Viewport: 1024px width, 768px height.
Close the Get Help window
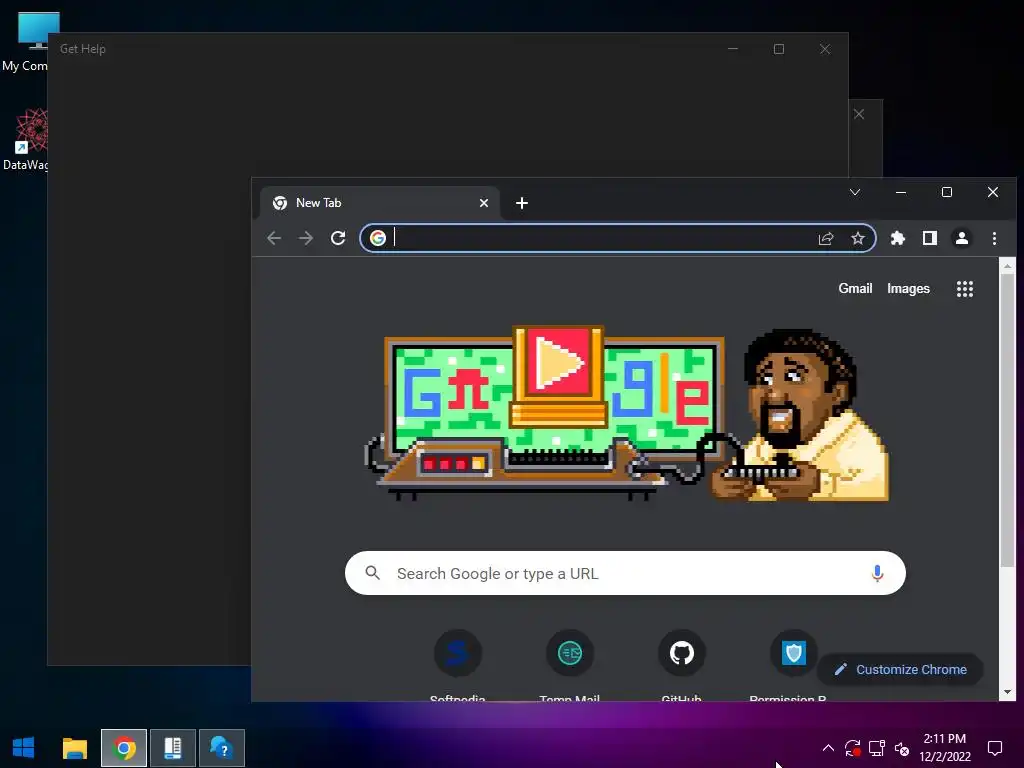[x=825, y=49]
